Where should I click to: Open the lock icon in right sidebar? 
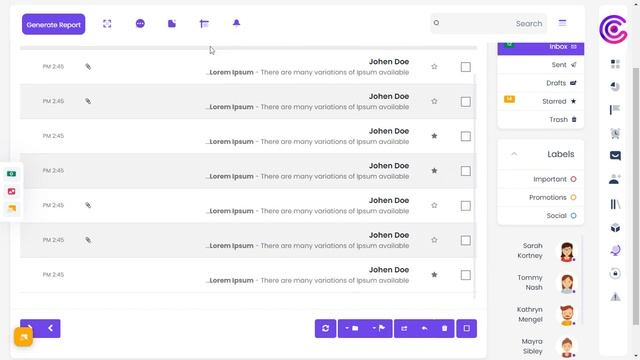[x=615, y=273]
